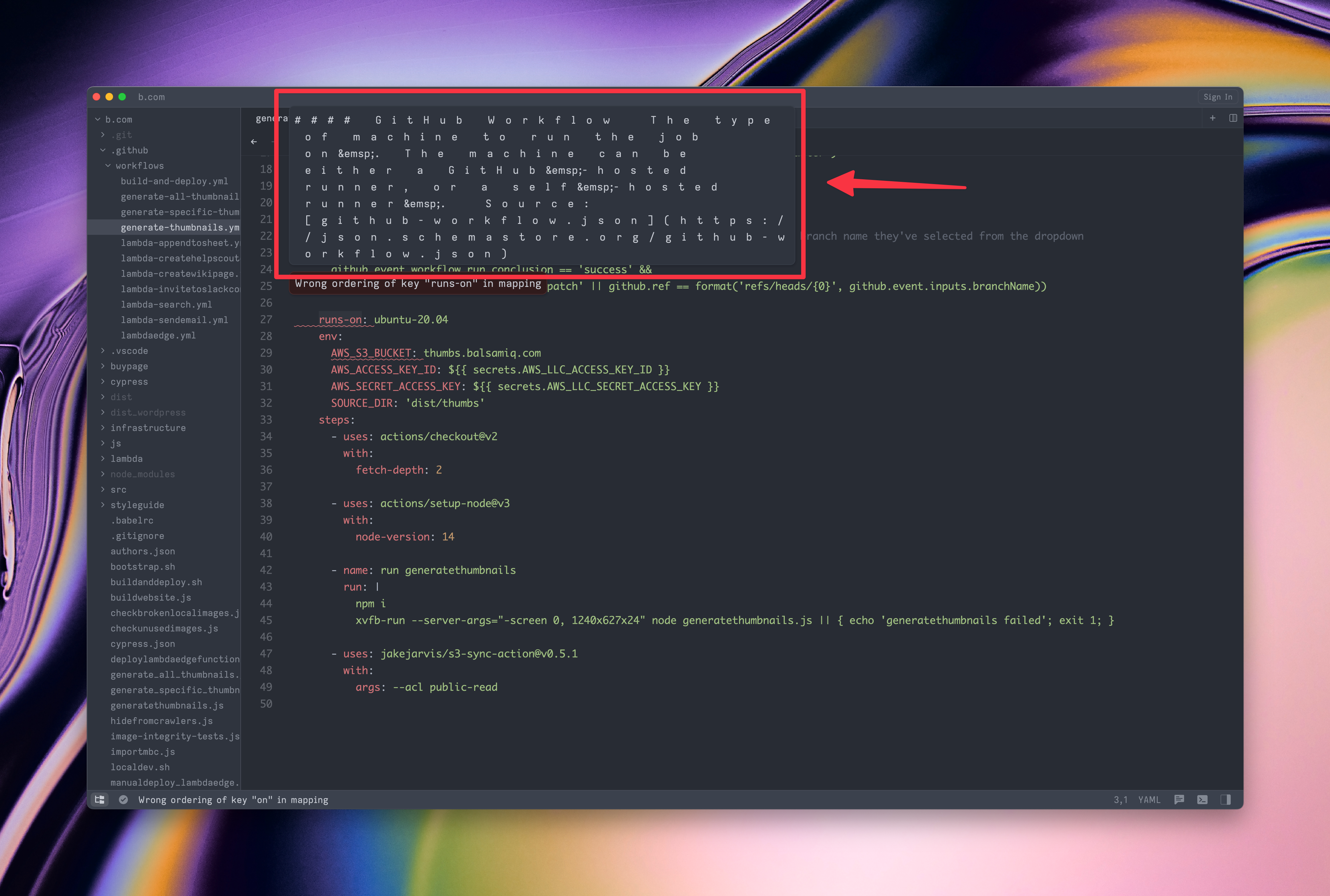Click 'Wrong ordering of key "on"' status message

pos(233,799)
